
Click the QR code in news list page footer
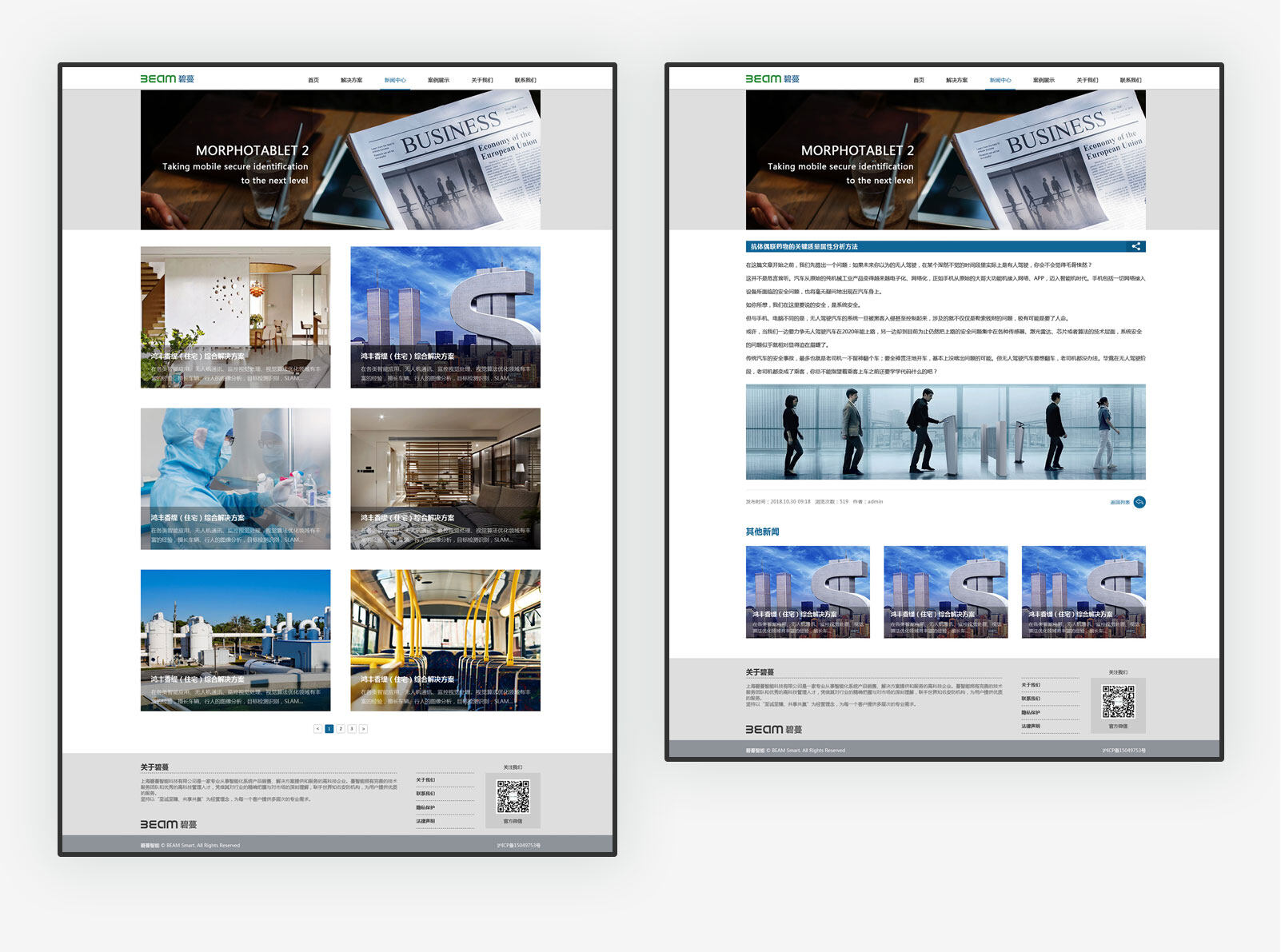point(513,796)
